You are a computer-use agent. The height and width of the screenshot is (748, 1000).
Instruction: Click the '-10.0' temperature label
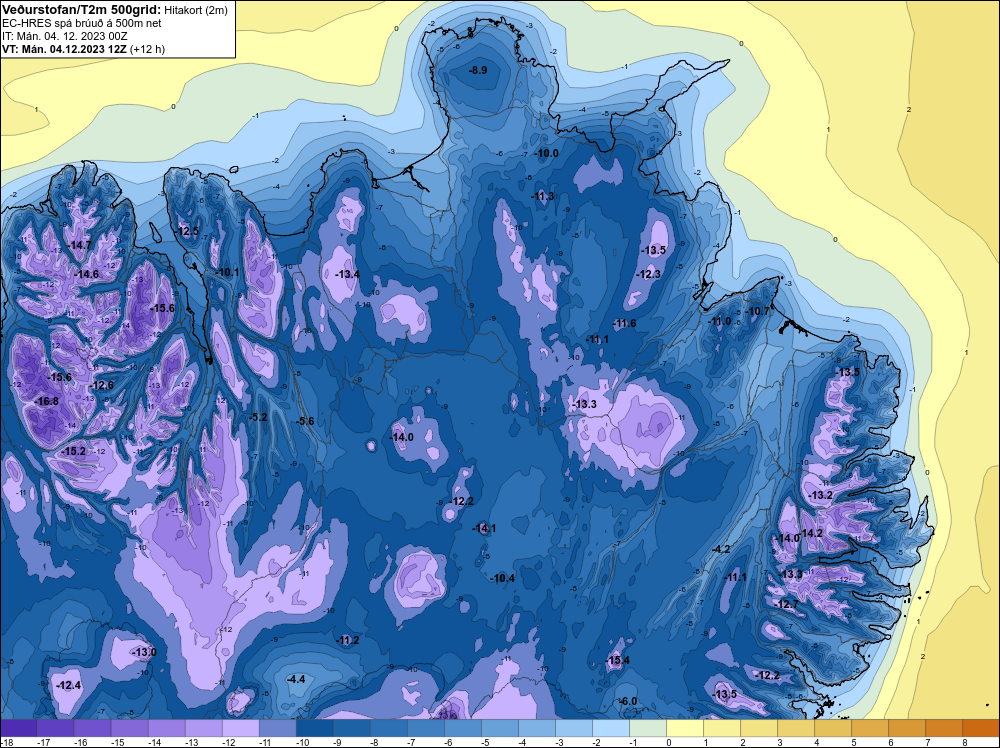(x=547, y=153)
